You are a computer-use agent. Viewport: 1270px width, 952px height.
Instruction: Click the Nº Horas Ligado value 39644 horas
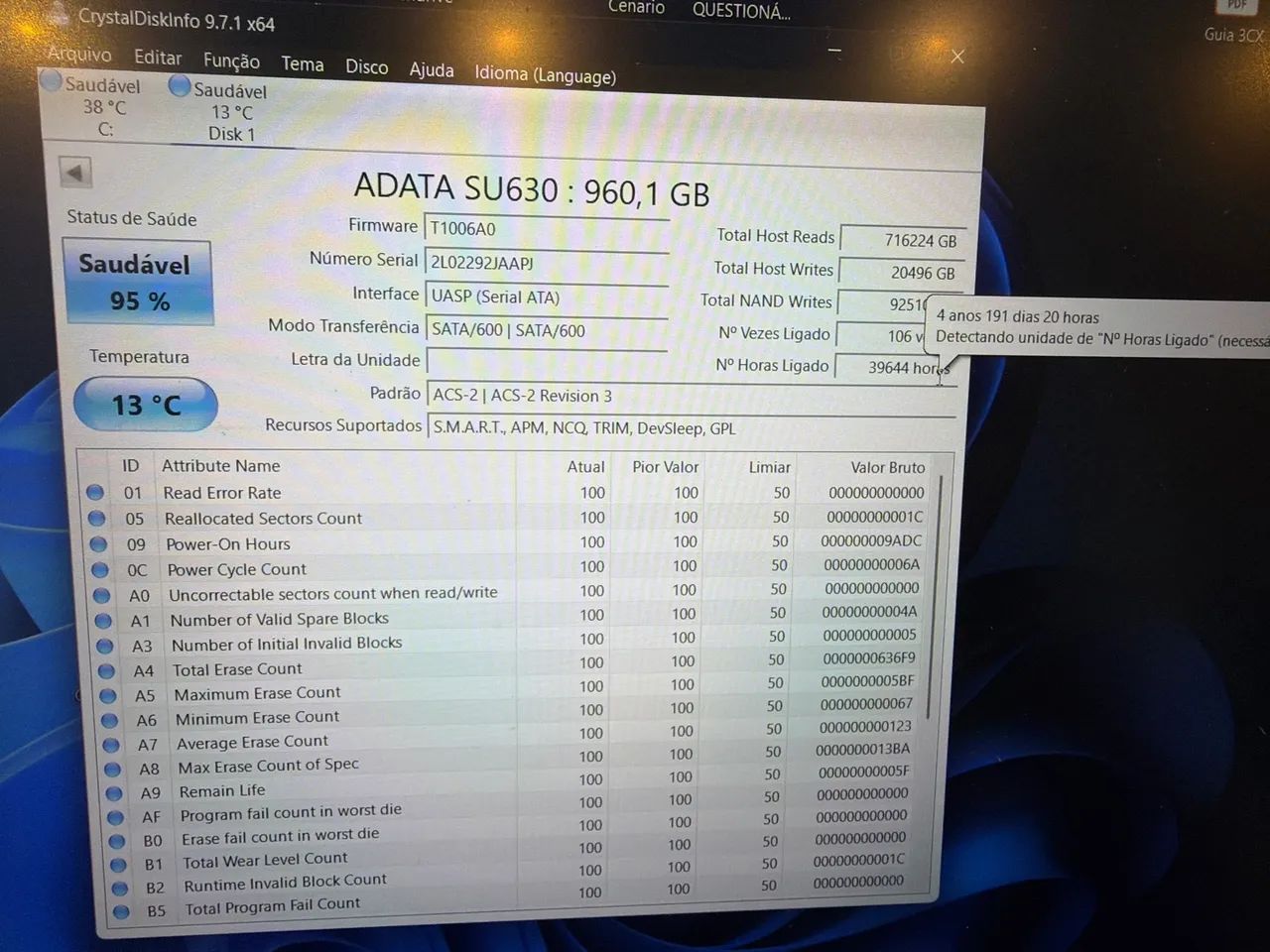[x=897, y=367]
